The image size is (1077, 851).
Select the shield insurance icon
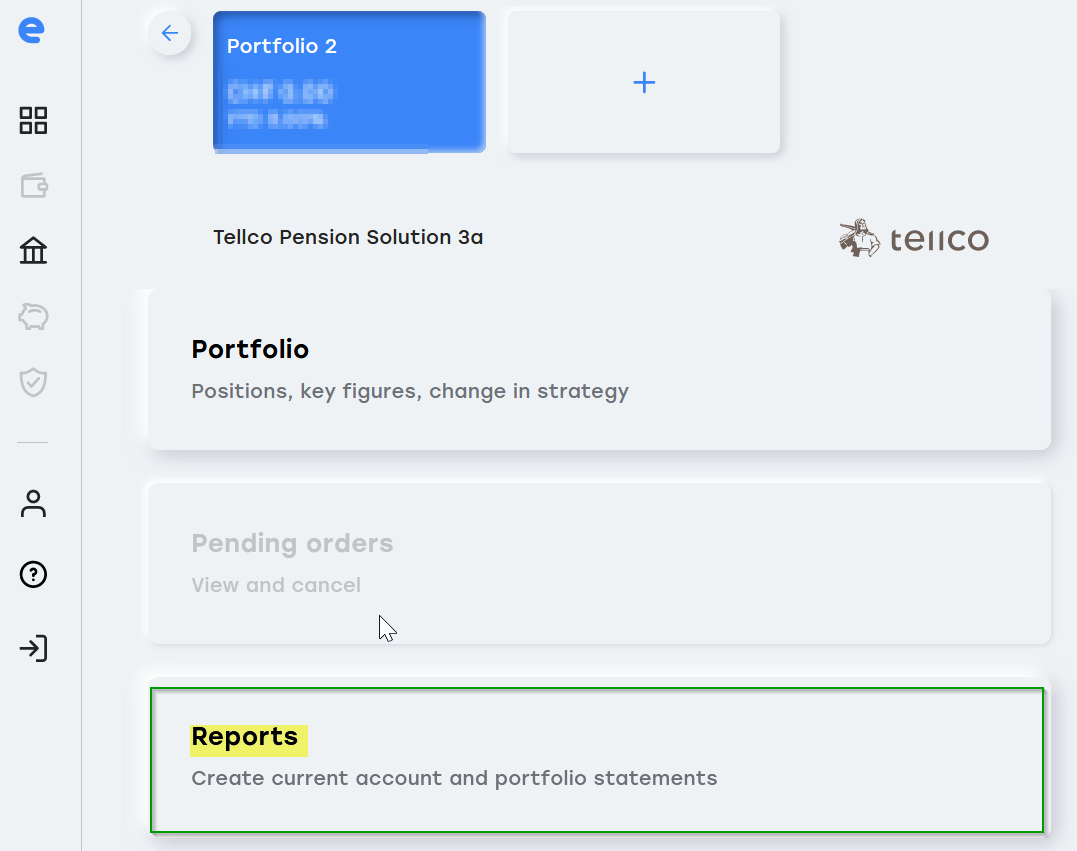point(33,382)
